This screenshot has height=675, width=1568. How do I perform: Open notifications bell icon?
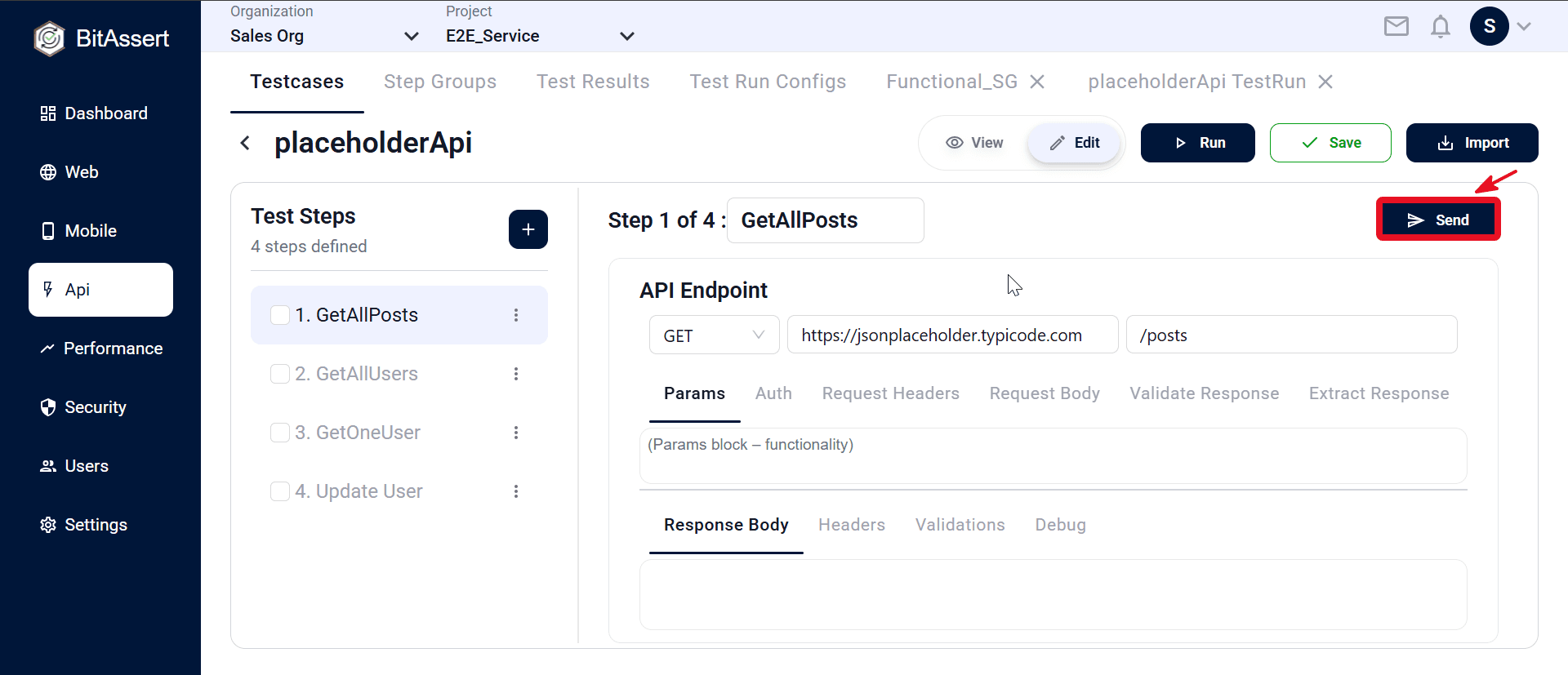(x=1441, y=27)
